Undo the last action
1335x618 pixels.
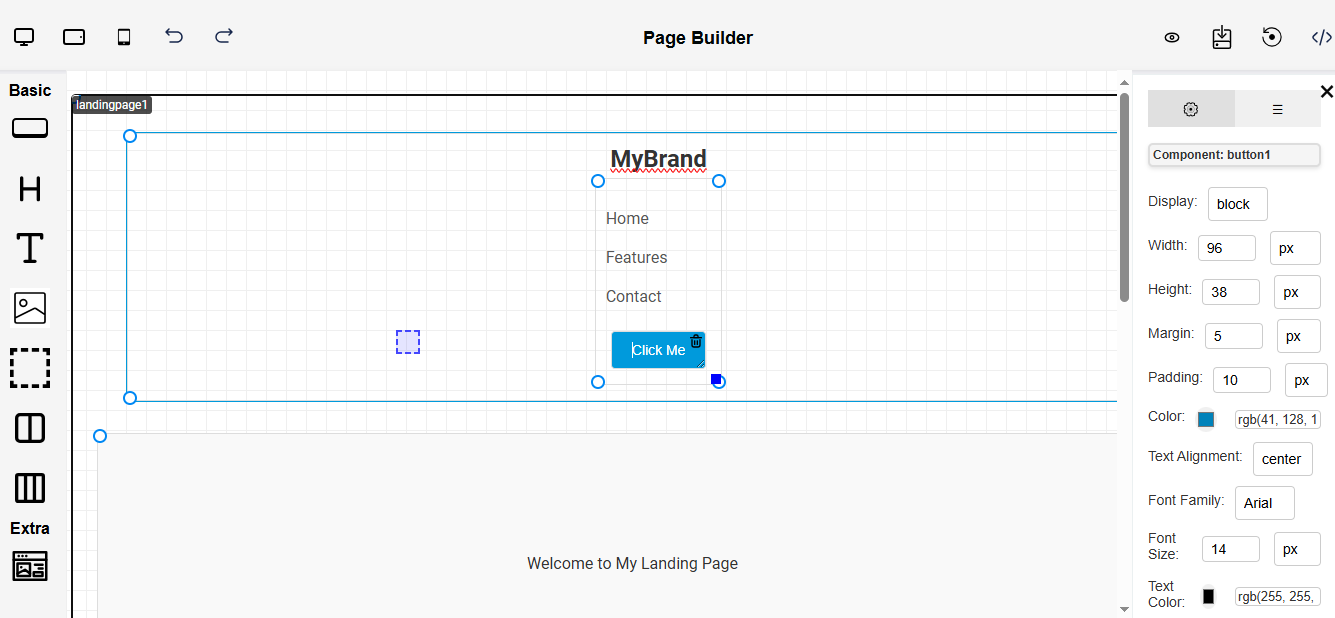pos(174,36)
